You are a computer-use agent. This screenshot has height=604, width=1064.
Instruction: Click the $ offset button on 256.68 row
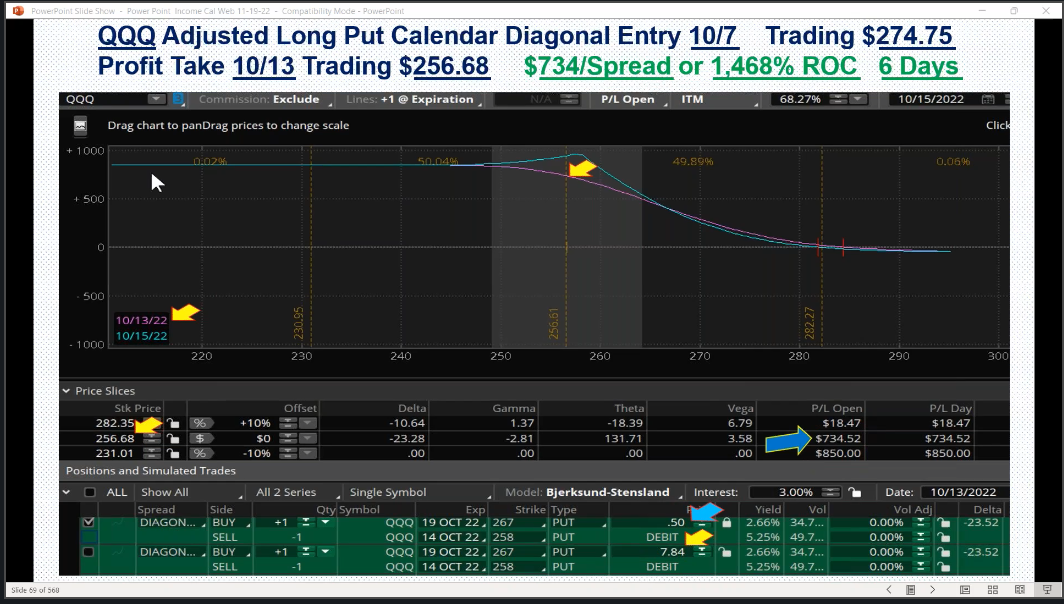pyautogui.click(x=200, y=438)
